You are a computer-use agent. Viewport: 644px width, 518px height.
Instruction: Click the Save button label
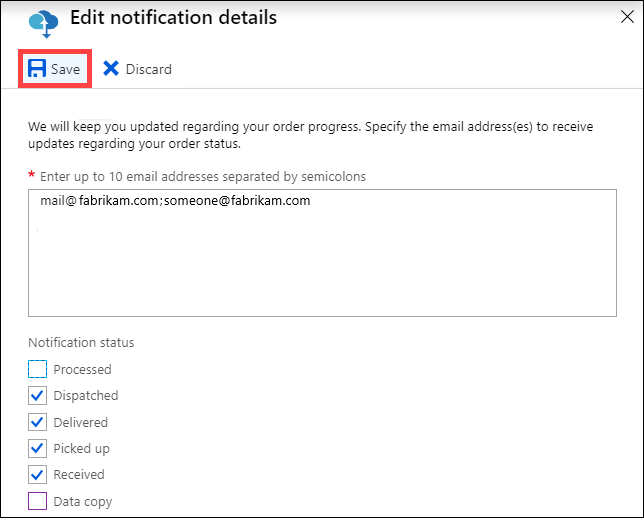[x=65, y=69]
